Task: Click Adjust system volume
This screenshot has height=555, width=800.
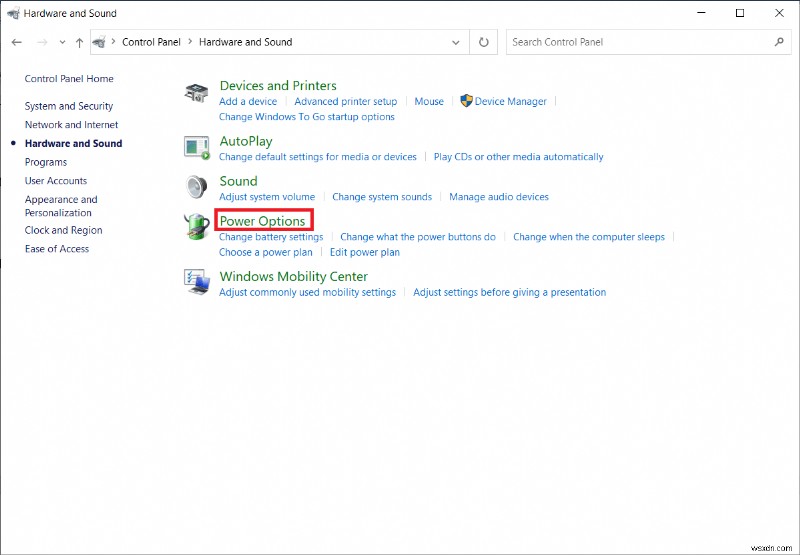Action: [267, 197]
